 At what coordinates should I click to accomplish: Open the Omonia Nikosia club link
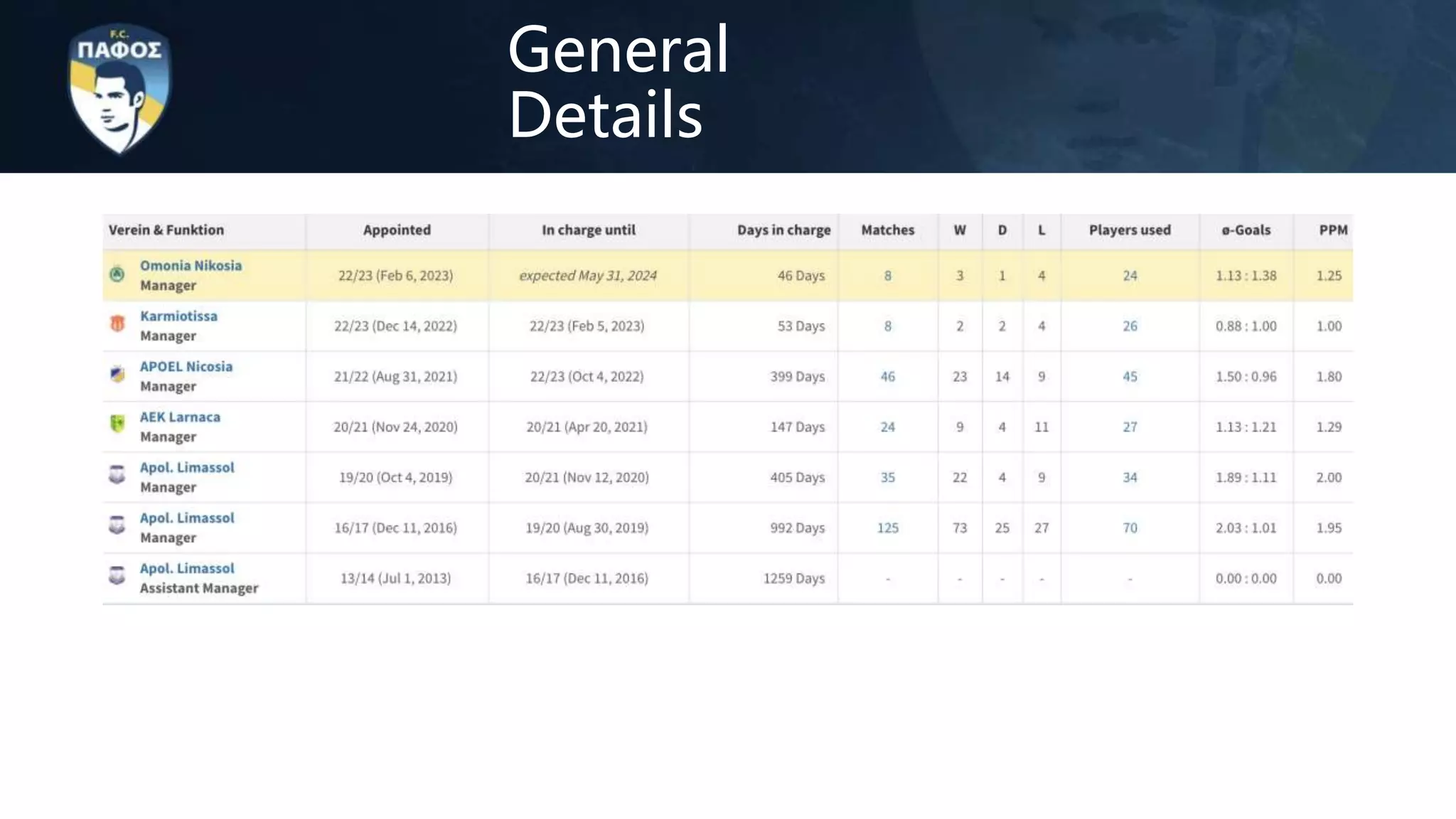click(191, 265)
